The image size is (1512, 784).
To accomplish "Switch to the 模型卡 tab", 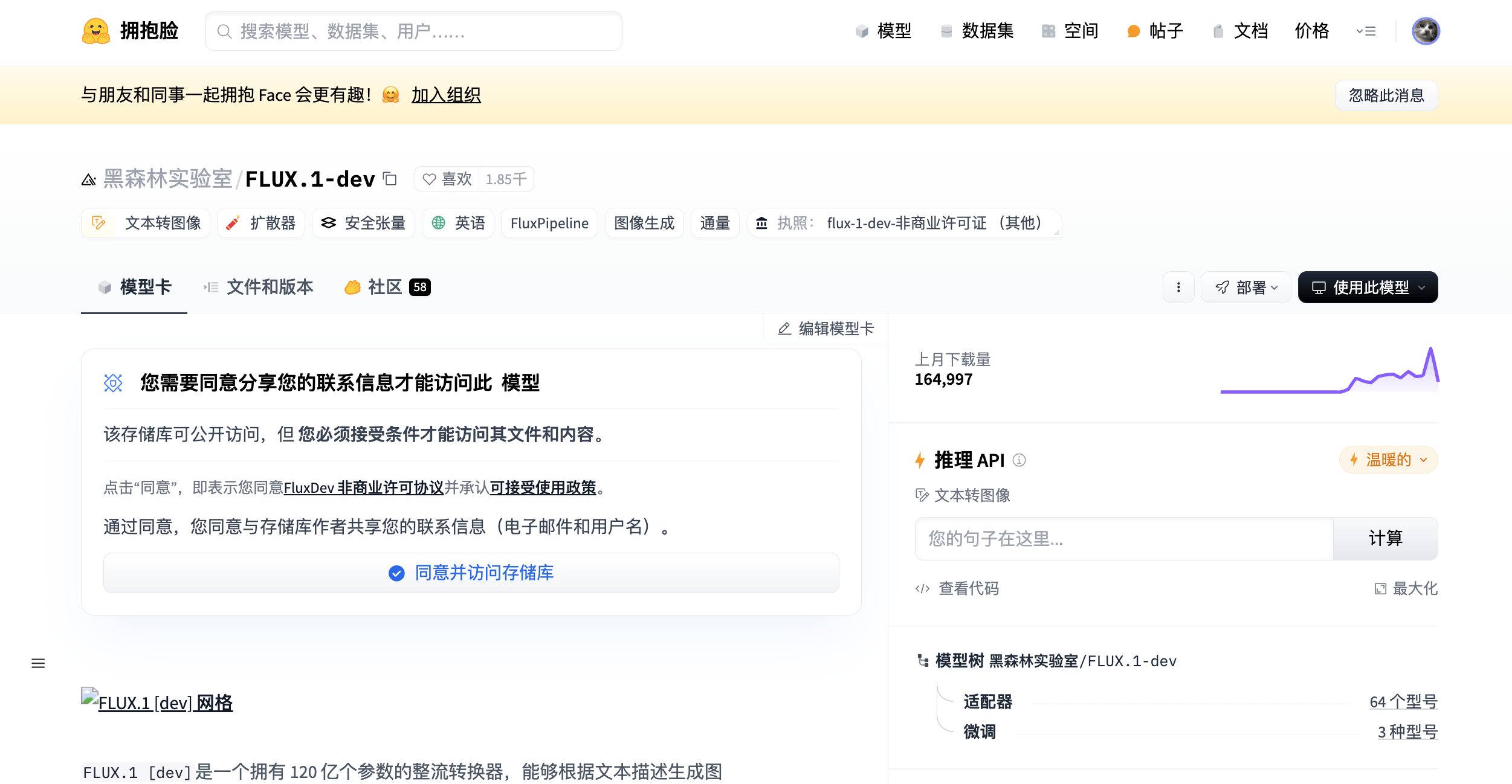I will [x=134, y=288].
